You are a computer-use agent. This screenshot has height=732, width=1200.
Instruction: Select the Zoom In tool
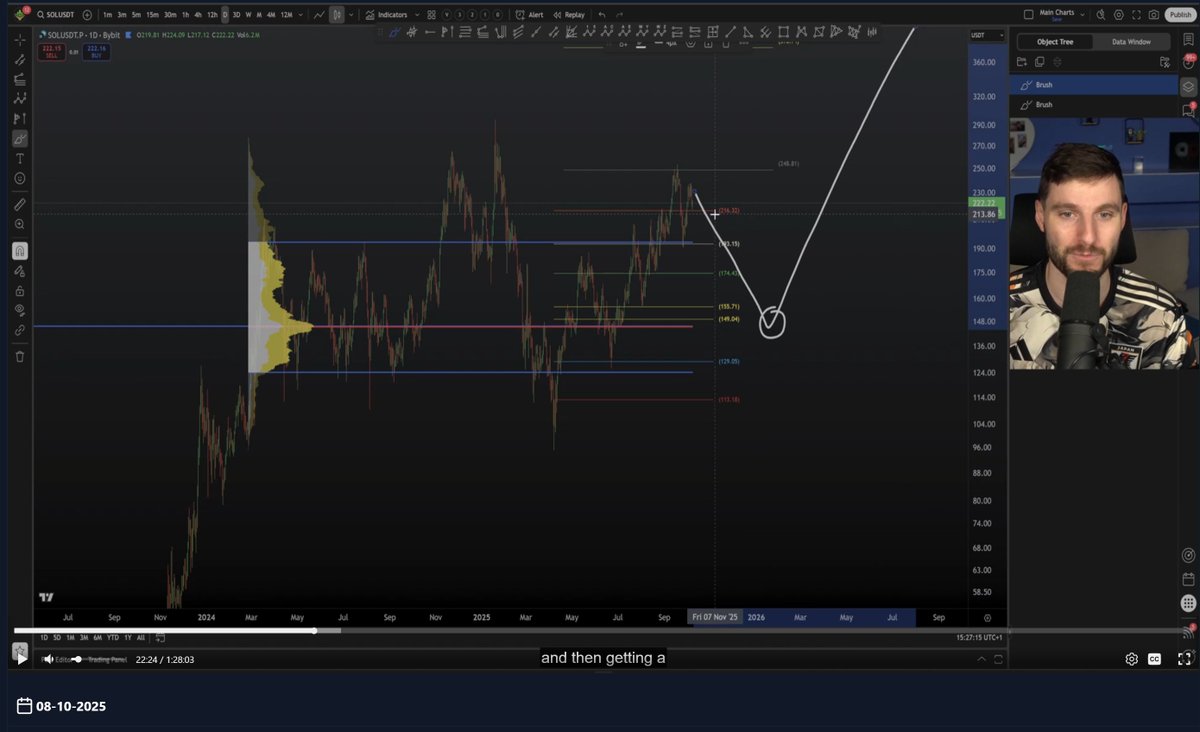pos(19,225)
